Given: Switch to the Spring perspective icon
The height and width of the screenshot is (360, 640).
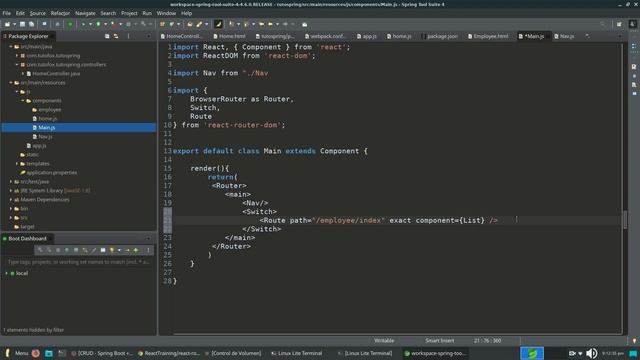Looking at the screenshot, I should [633, 24].
